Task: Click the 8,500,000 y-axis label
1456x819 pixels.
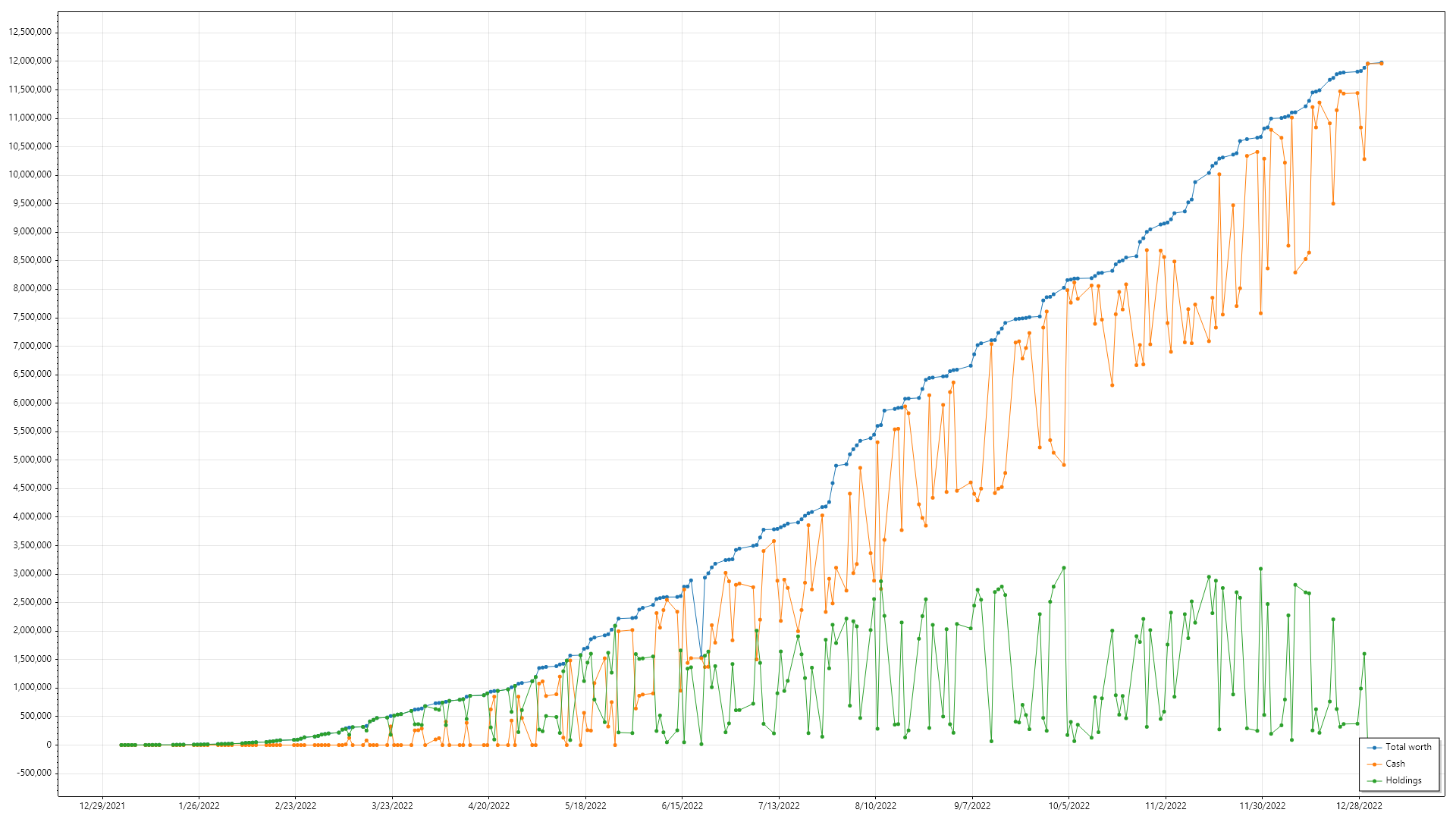Action: [x=33, y=260]
